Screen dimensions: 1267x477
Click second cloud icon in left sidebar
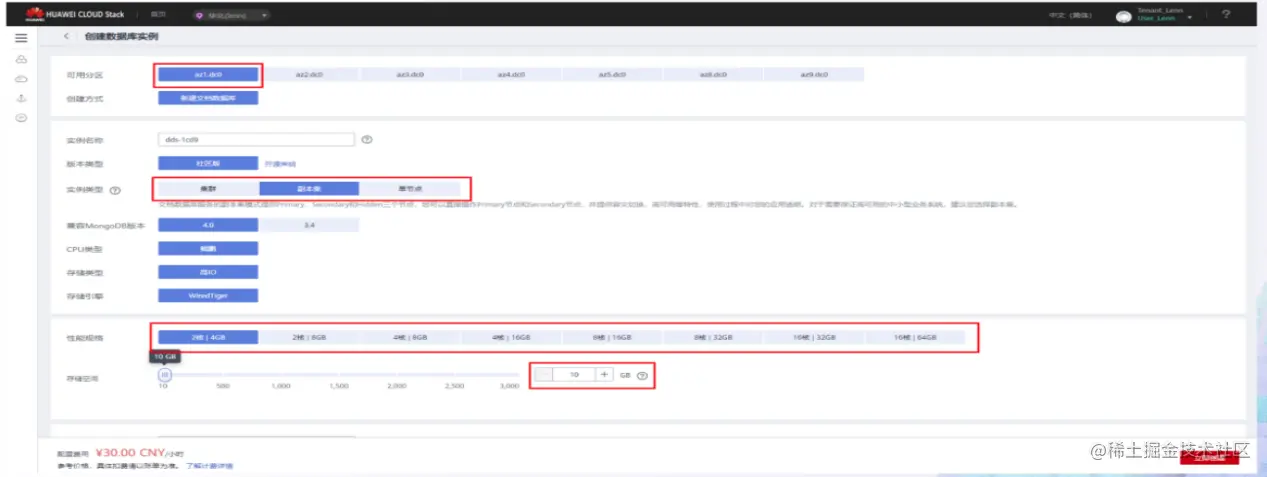[x=20, y=79]
